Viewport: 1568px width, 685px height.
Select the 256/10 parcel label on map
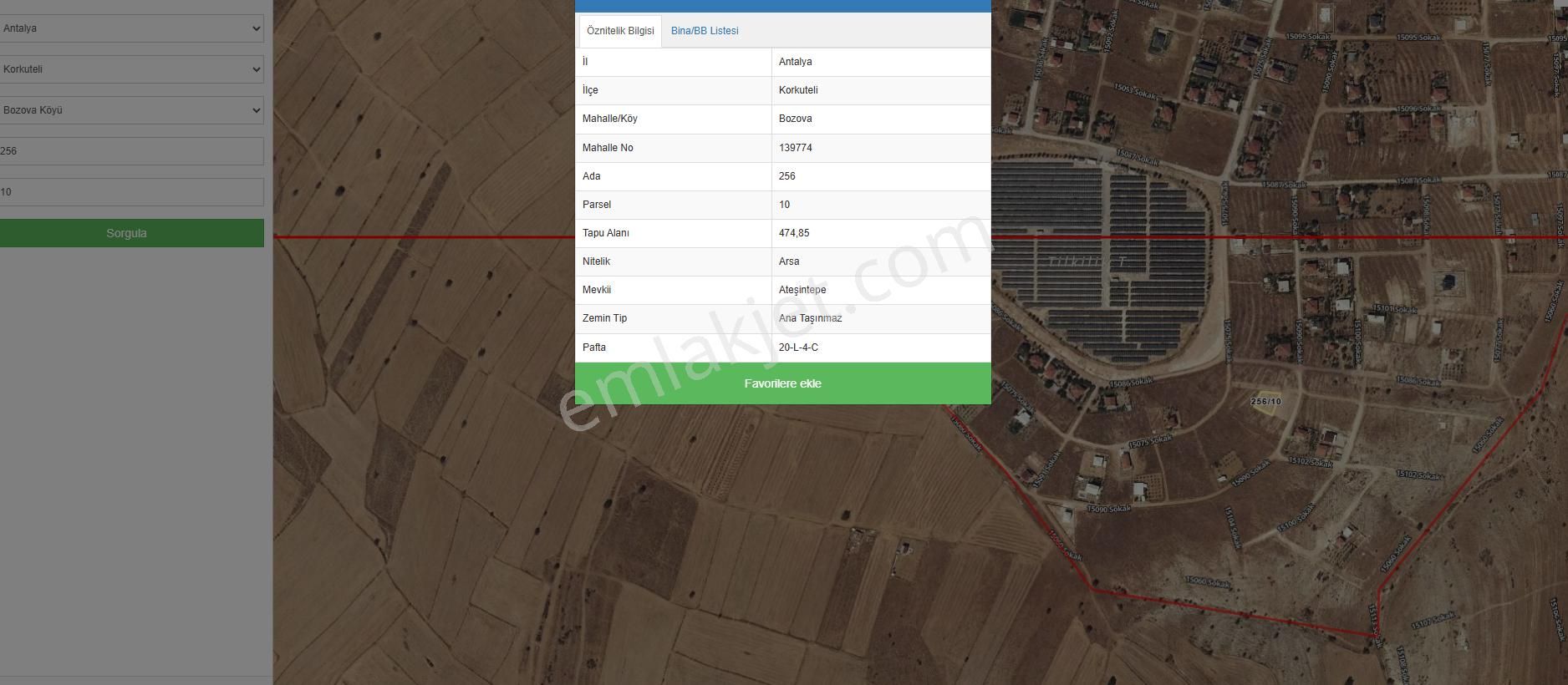pyautogui.click(x=1265, y=402)
